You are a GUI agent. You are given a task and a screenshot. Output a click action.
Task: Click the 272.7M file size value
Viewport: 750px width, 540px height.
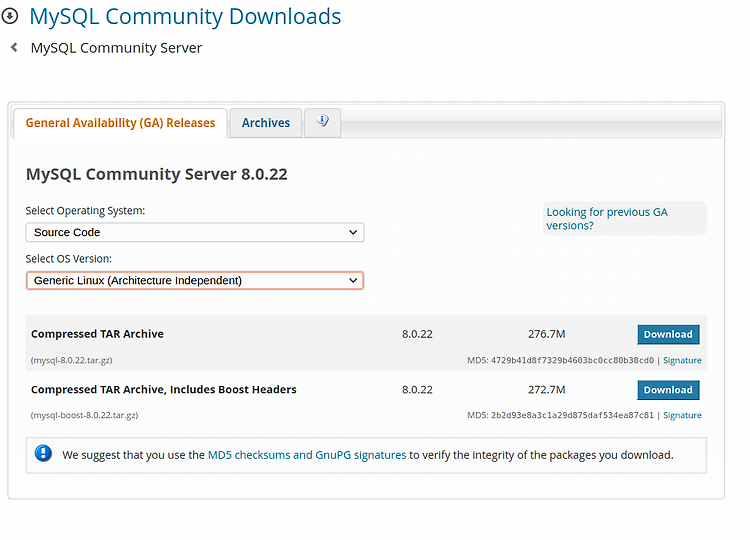[x=547, y=389]
